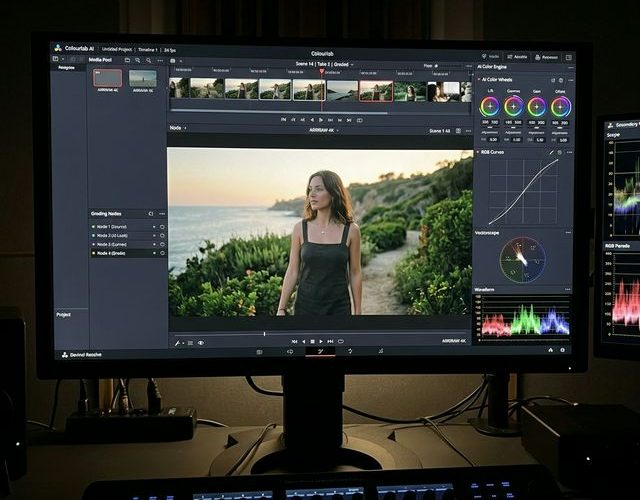Screen dimensions: 640x500
Task: Select the second clip thumbnail in Media Pool
Action: click(x=142, y=78)
